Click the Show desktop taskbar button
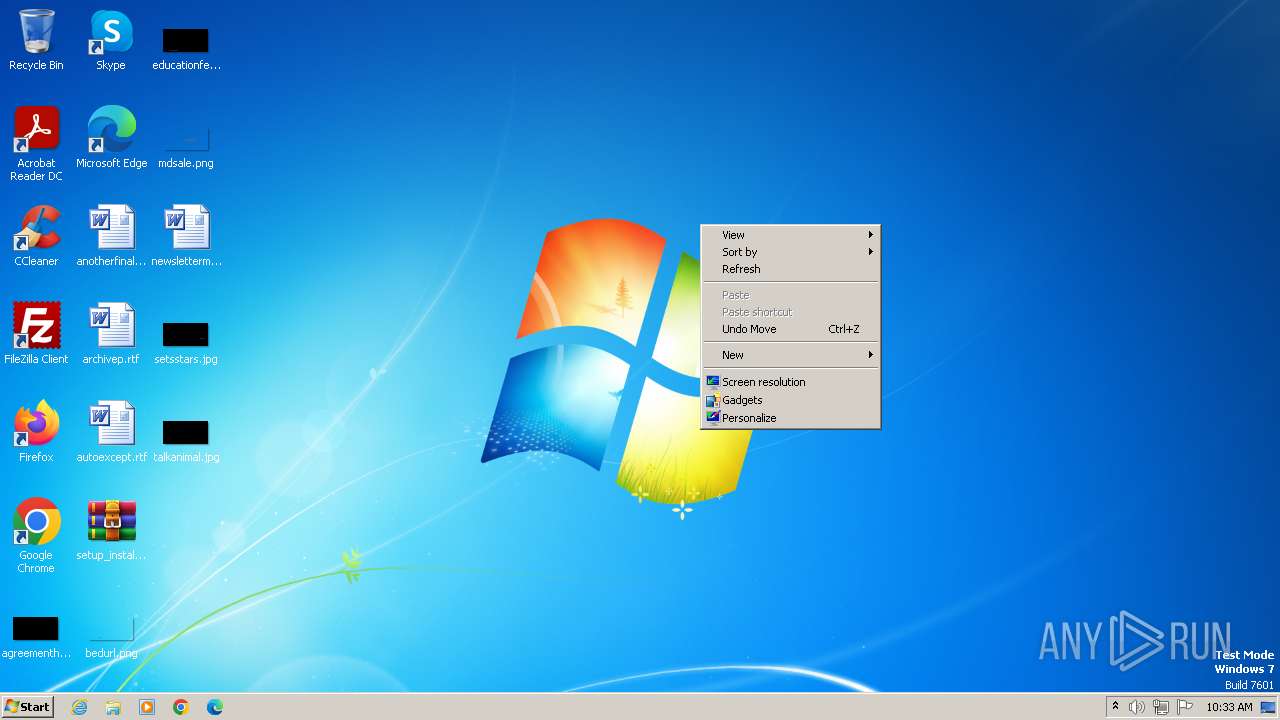This screenshot has width=1280, height=720. pyautogui.click(x=1268, y=707)
